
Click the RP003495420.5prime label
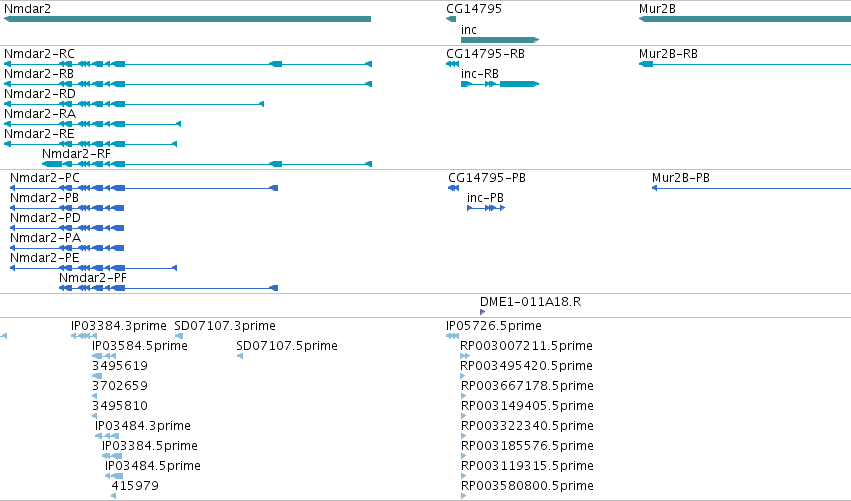(x=526, y=366)
